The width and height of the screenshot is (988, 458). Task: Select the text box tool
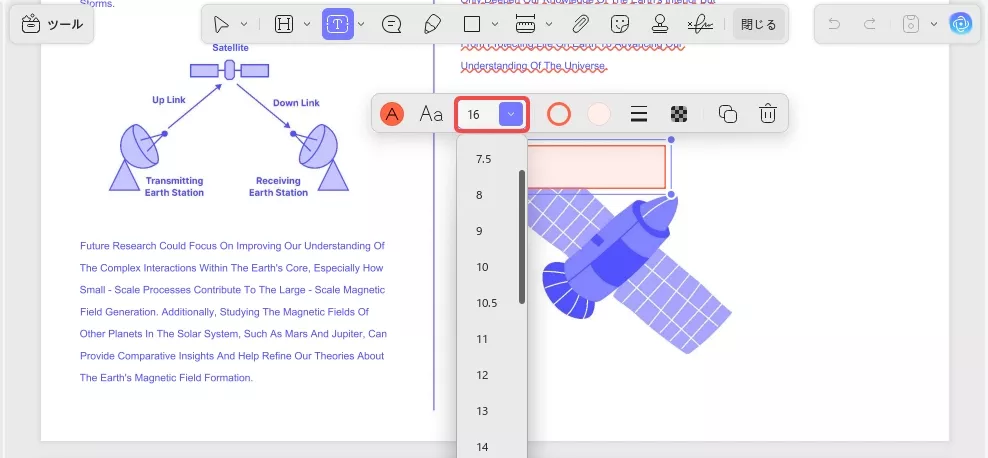point(338,25)
